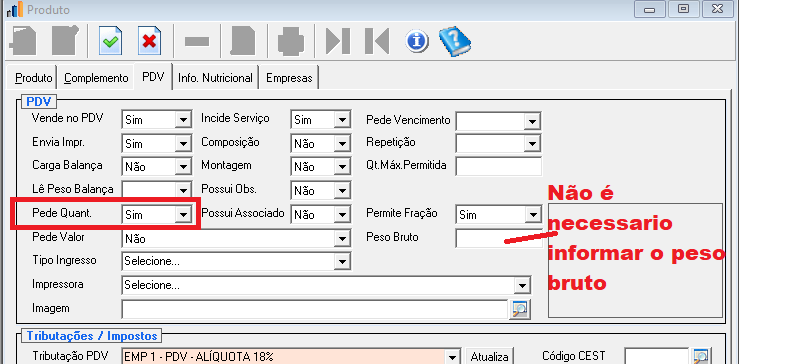Open the blue information icon
Viewport: 806px width, 364px height.
click(417, 41)
